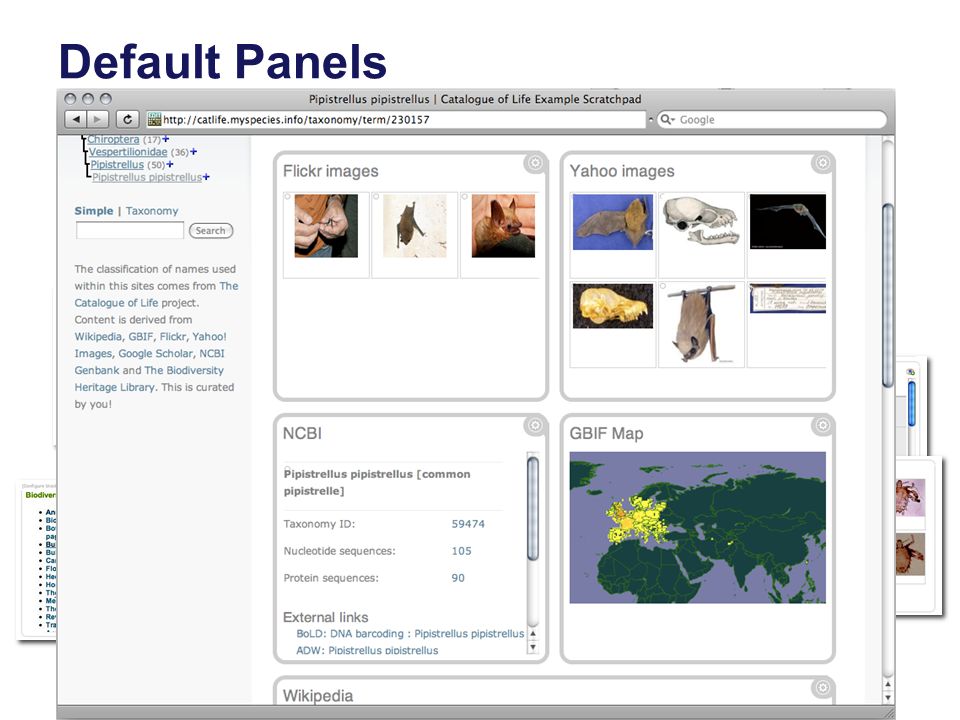Switch to the Taxonomy search tab
960x720 pixels.
(152, 211)
